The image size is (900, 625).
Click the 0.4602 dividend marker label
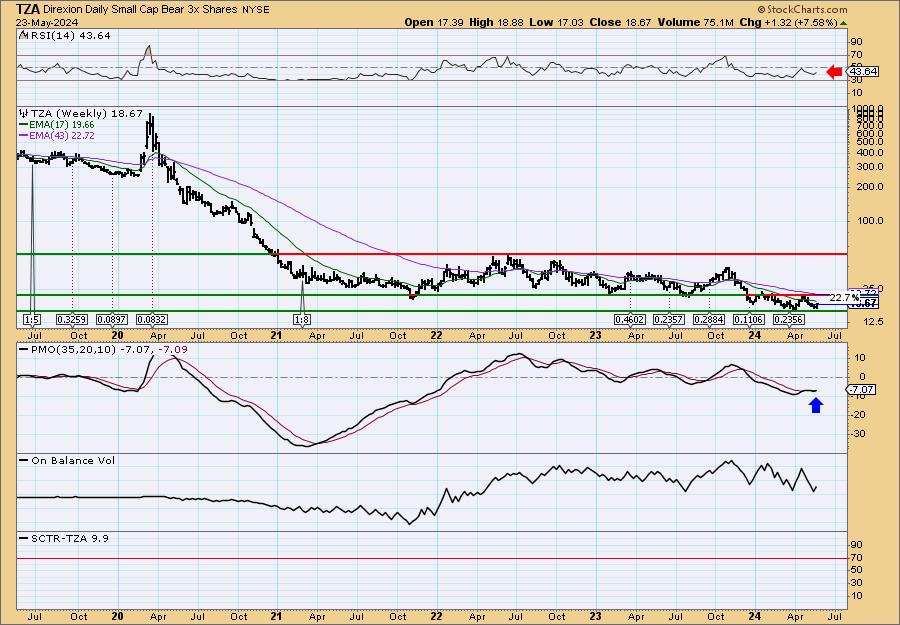point(630,319)
